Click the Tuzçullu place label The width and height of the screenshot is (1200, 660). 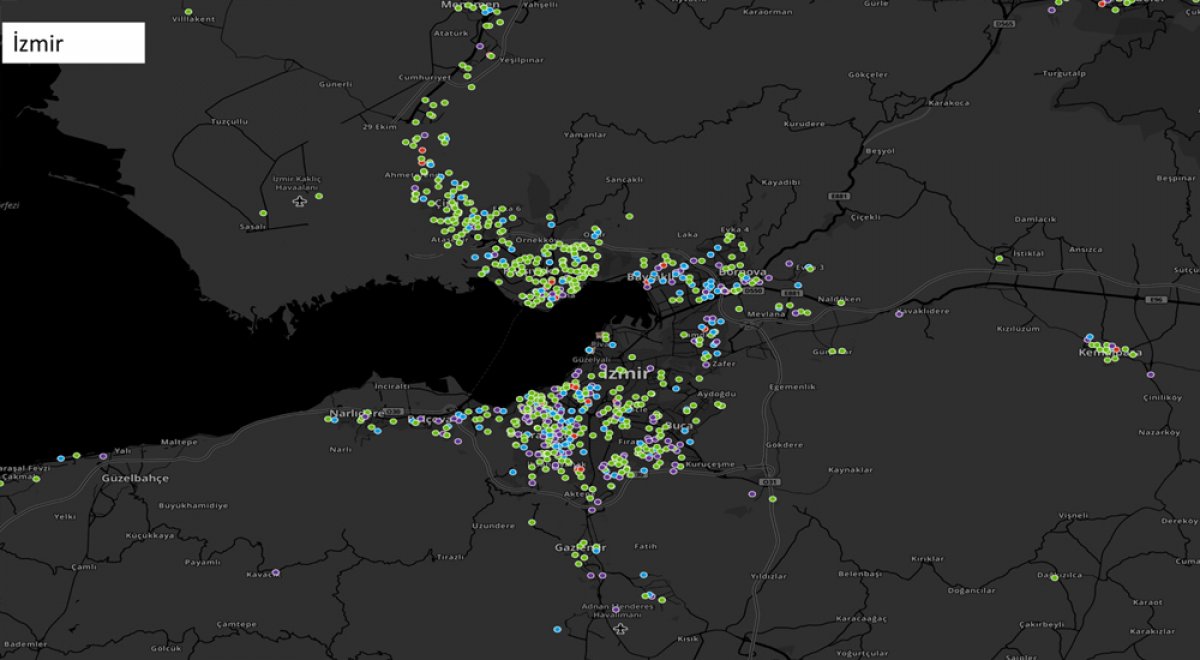coord(230,121)
